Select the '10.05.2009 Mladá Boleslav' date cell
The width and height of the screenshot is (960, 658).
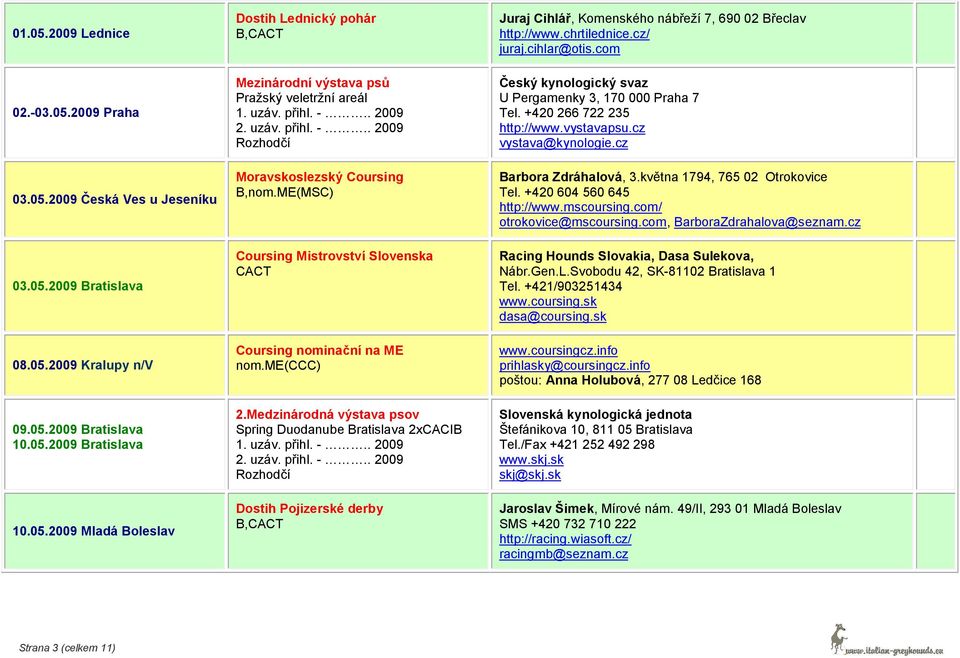pos(115,531)
